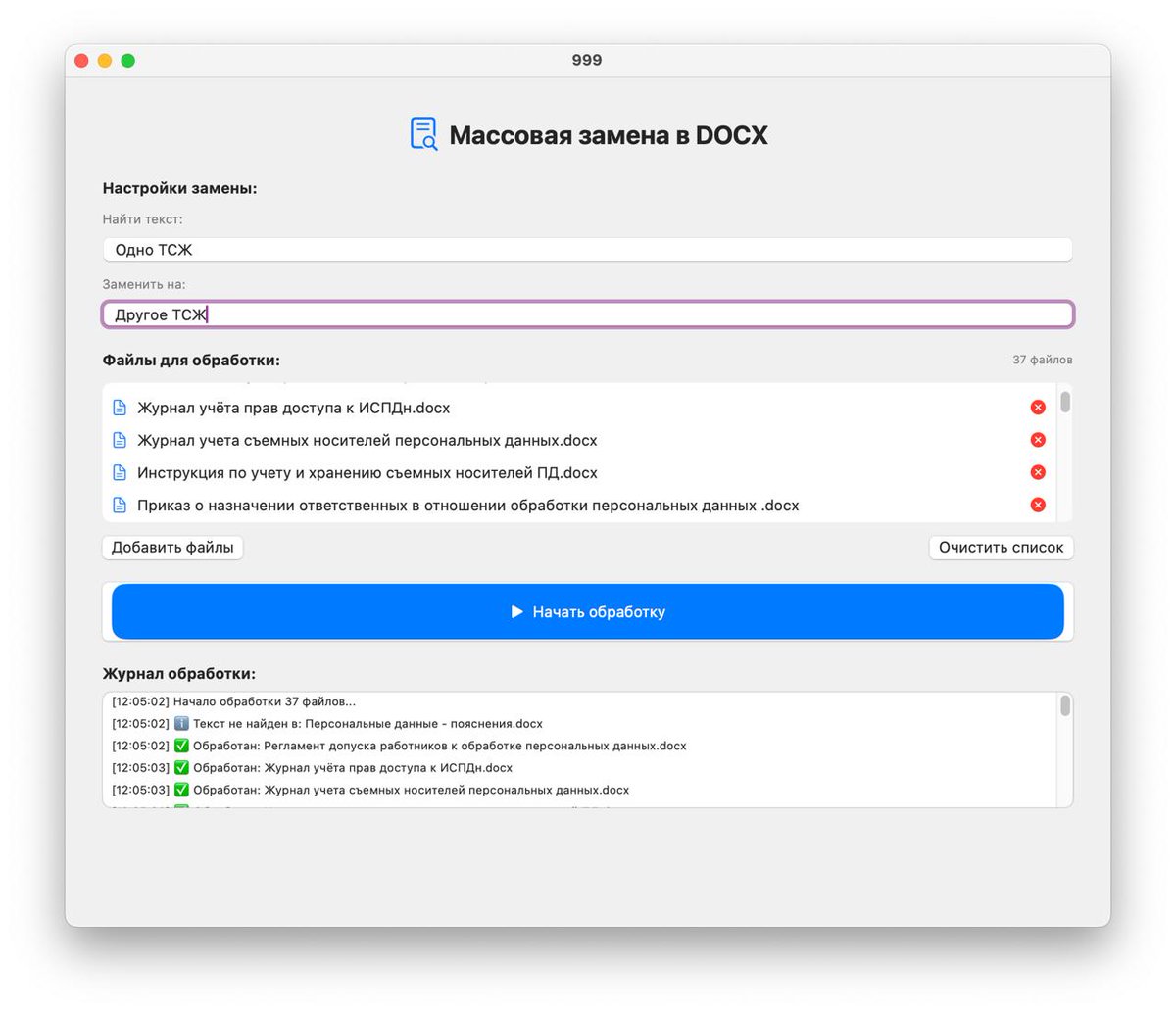The width and height of the screenshot is (1176, 1013).
Task: Click the info emoji on Текст не найден line
Action: coord(181,724)
